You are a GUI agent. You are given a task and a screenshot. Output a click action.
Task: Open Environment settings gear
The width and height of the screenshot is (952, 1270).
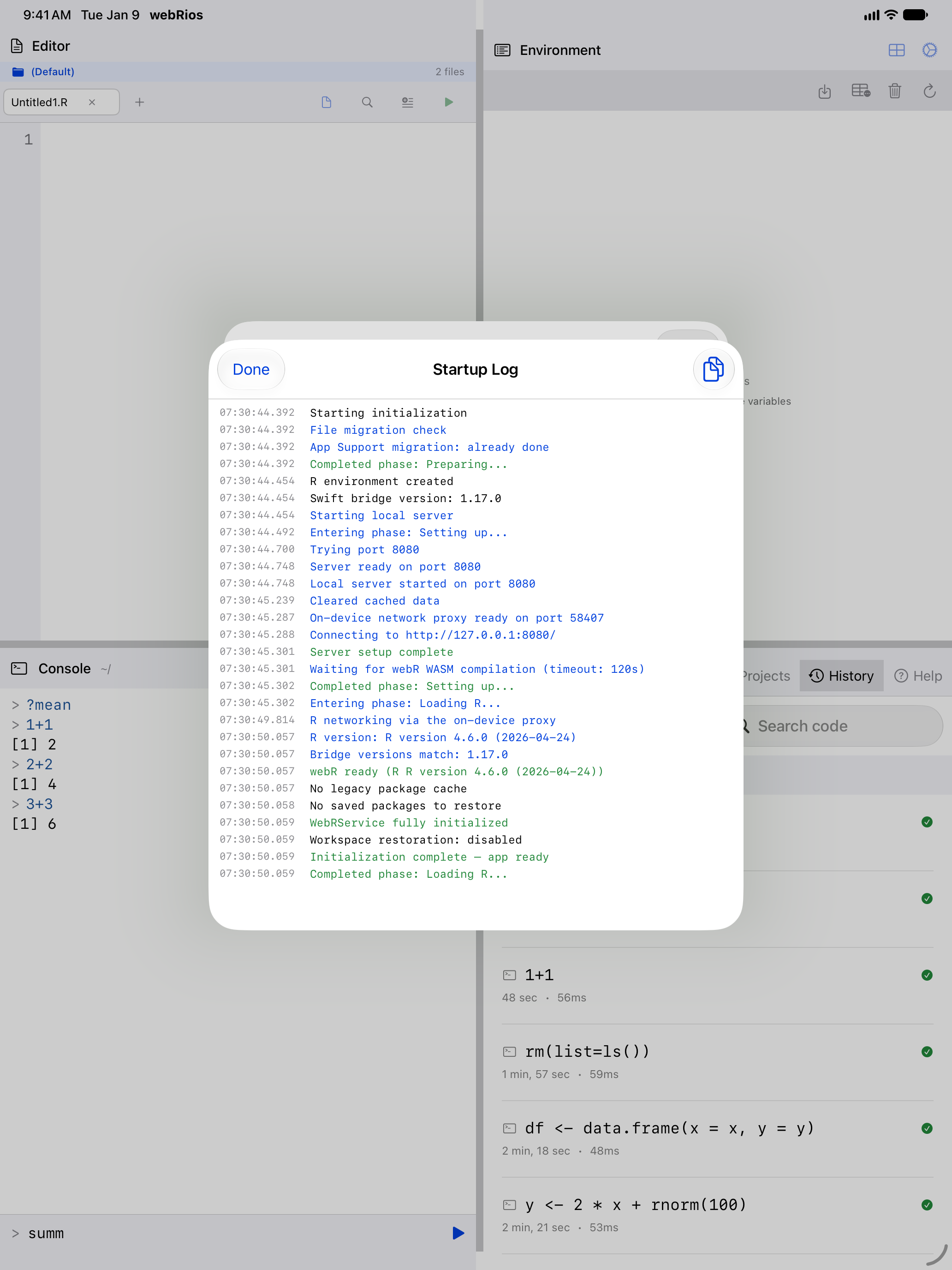[x=929, y=50]
